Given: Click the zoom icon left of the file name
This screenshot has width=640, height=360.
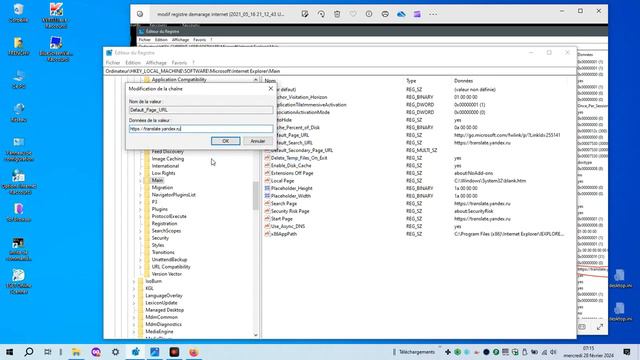Looking at the screenshot, I should [x=140, y=14].
